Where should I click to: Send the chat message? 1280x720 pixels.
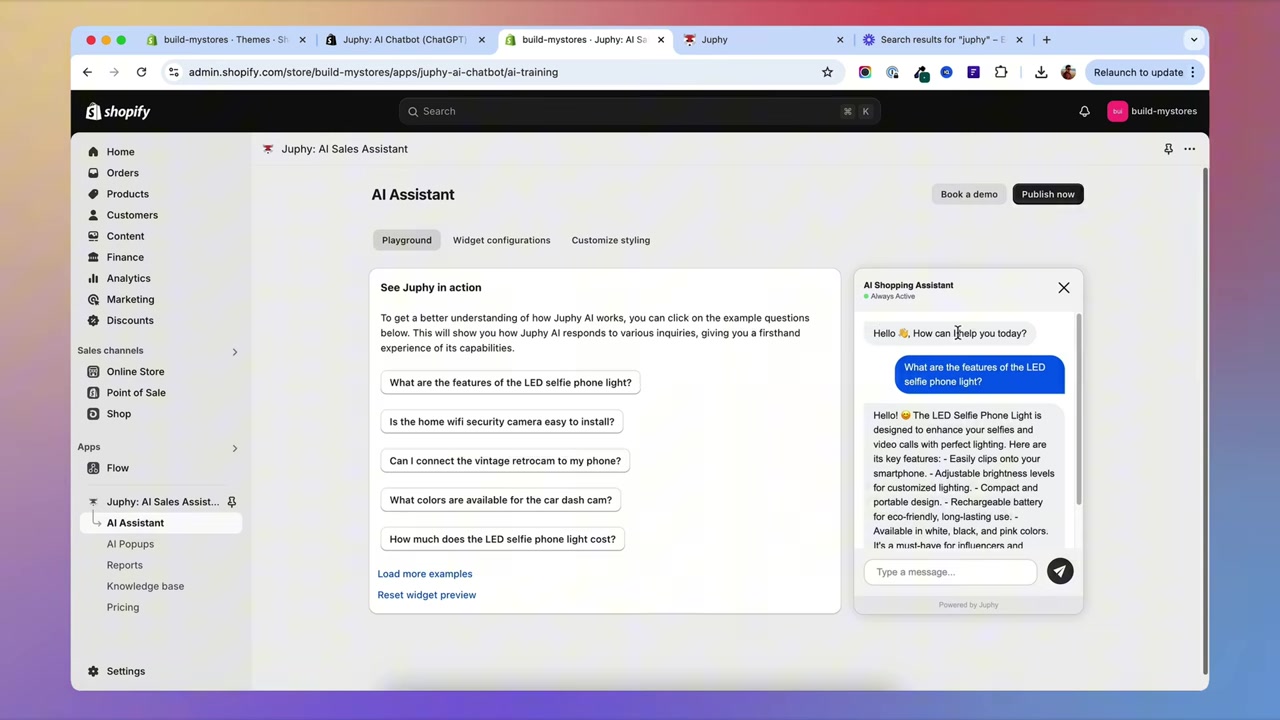click(1060, 571)
